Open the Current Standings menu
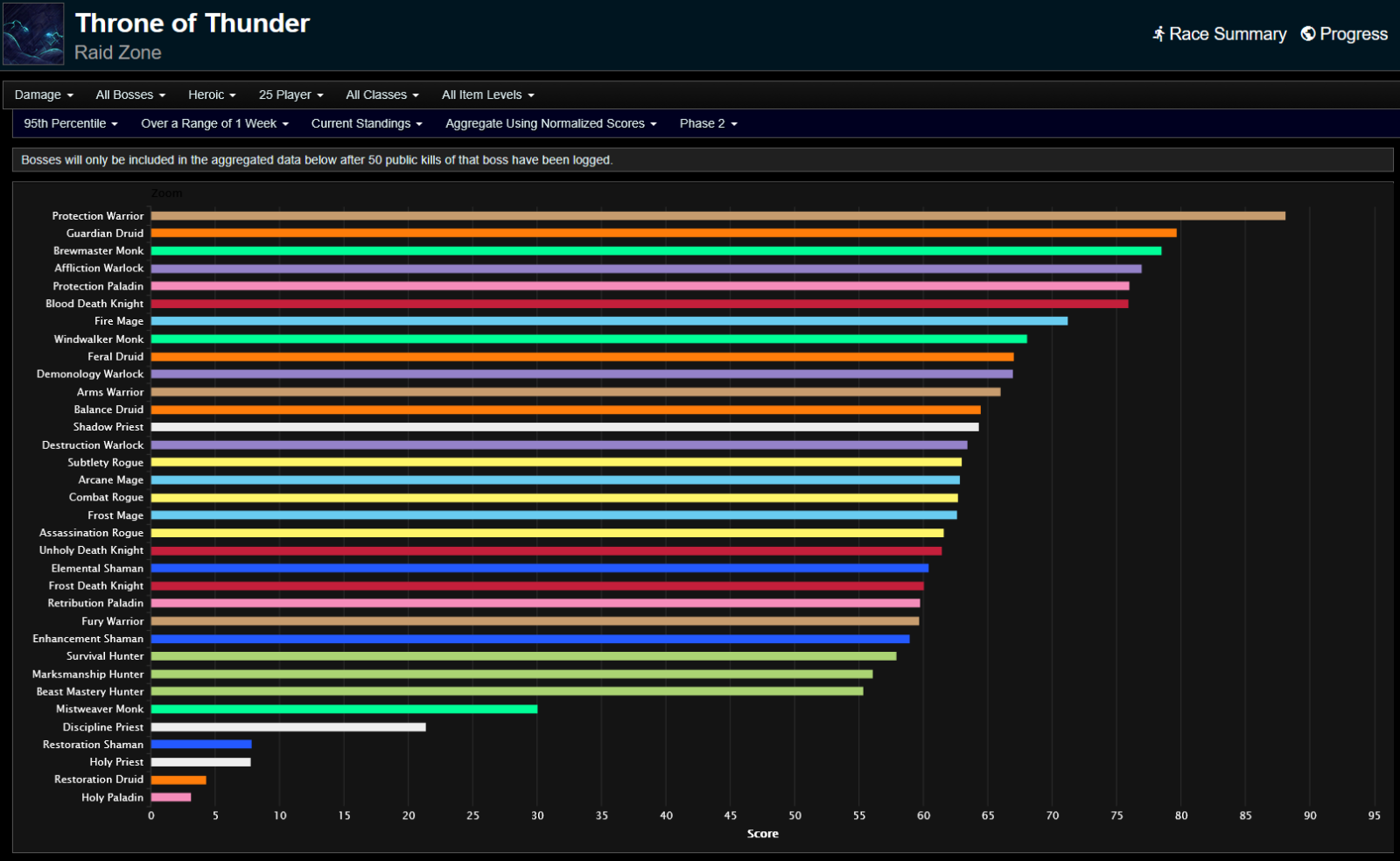 (367, 123)
